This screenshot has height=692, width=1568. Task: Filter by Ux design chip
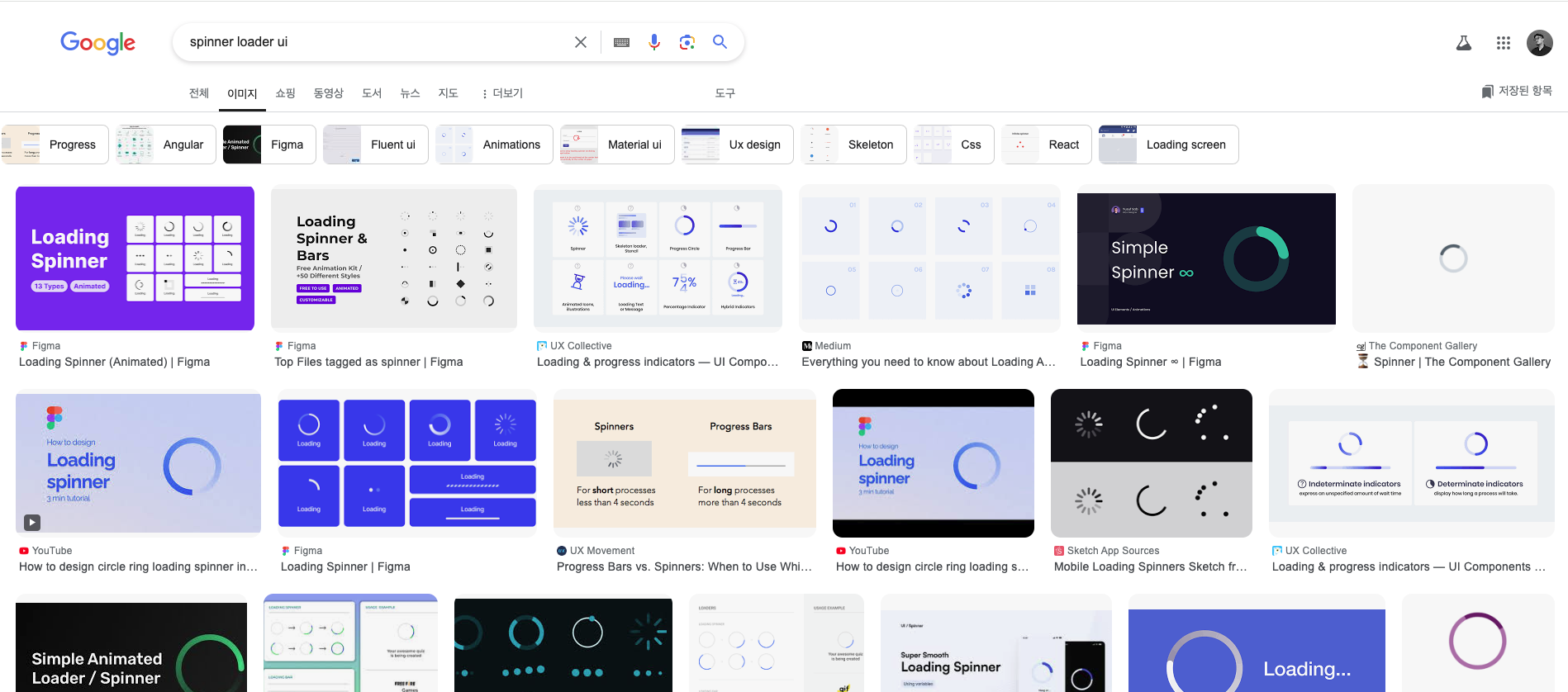[x=738, y=145]
